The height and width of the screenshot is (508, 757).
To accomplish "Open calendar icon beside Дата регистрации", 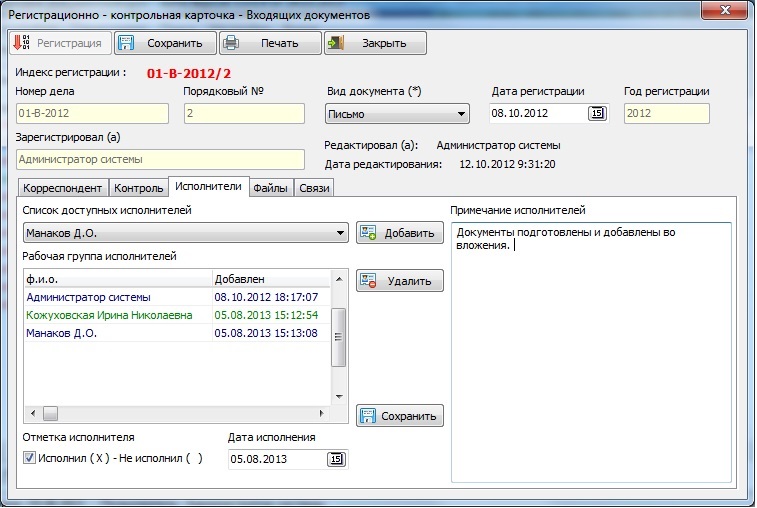I will tap(597, 113).
